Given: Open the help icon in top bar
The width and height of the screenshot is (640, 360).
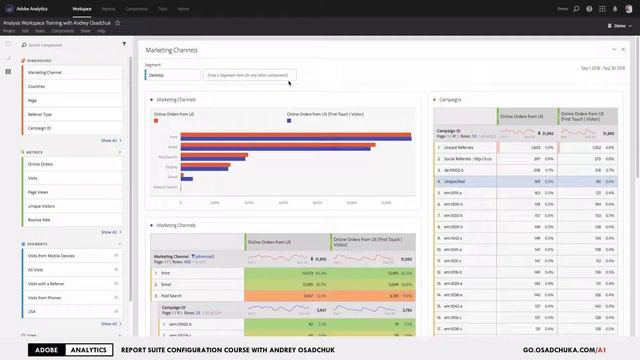Looking at the screenshot, I should pos(589,9).
